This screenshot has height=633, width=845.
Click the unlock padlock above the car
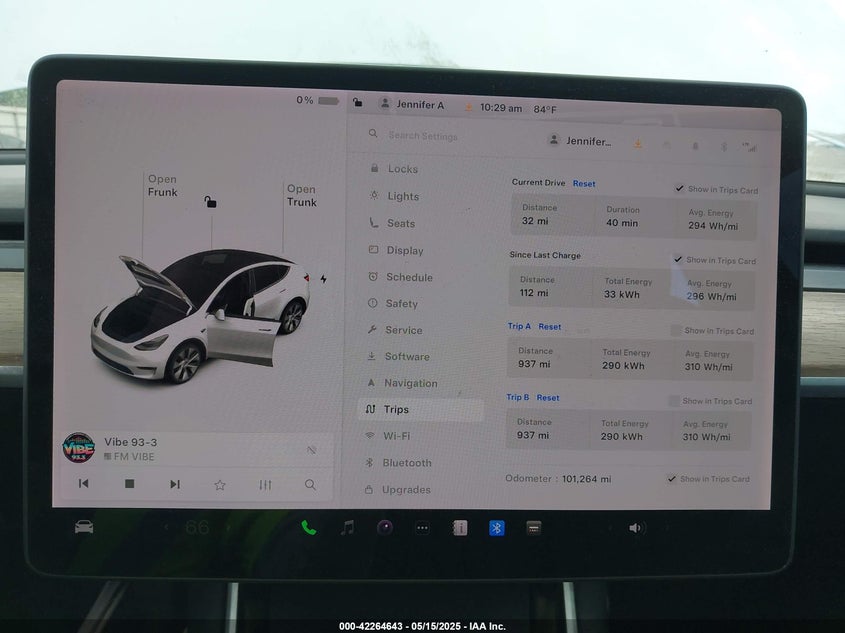[211, 202]
